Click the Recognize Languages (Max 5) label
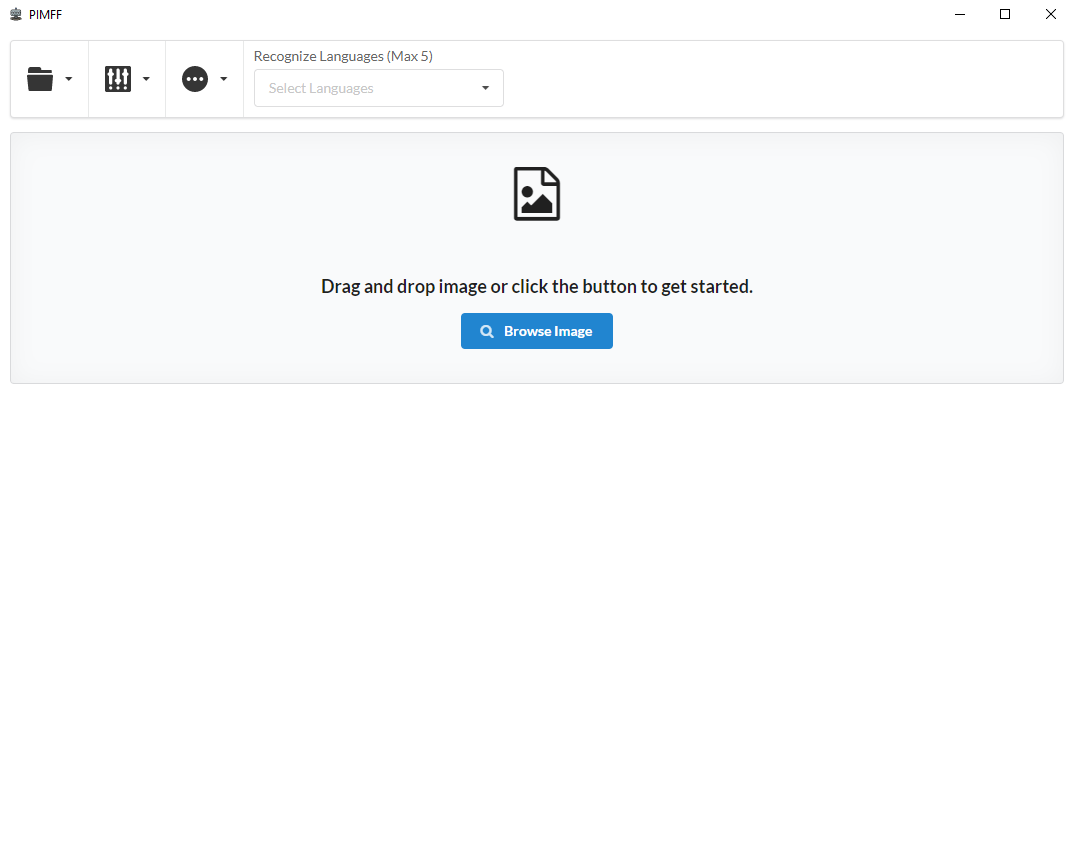 point(343,56)
